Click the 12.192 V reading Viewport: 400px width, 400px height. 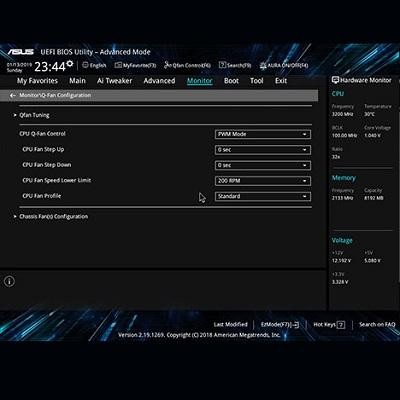click(341, 261)
